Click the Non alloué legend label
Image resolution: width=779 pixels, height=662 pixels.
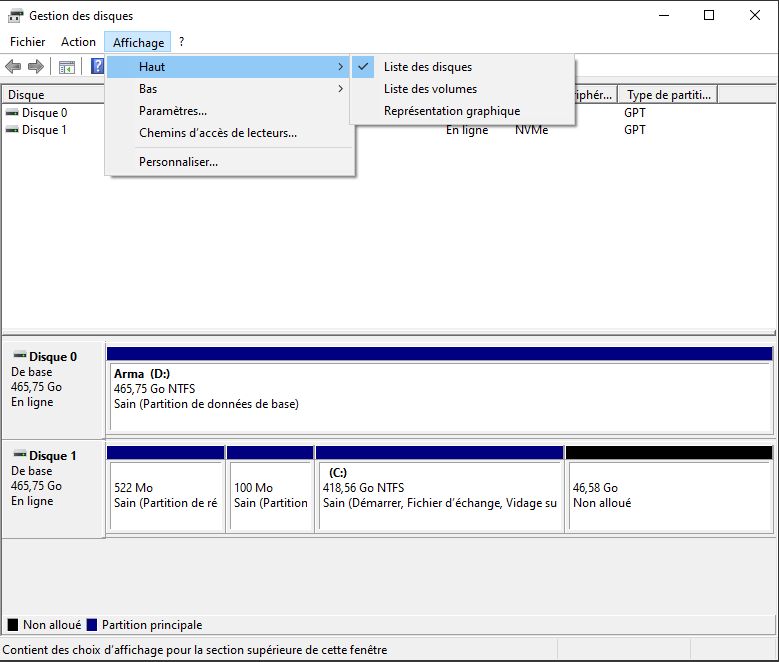point(52,625)
